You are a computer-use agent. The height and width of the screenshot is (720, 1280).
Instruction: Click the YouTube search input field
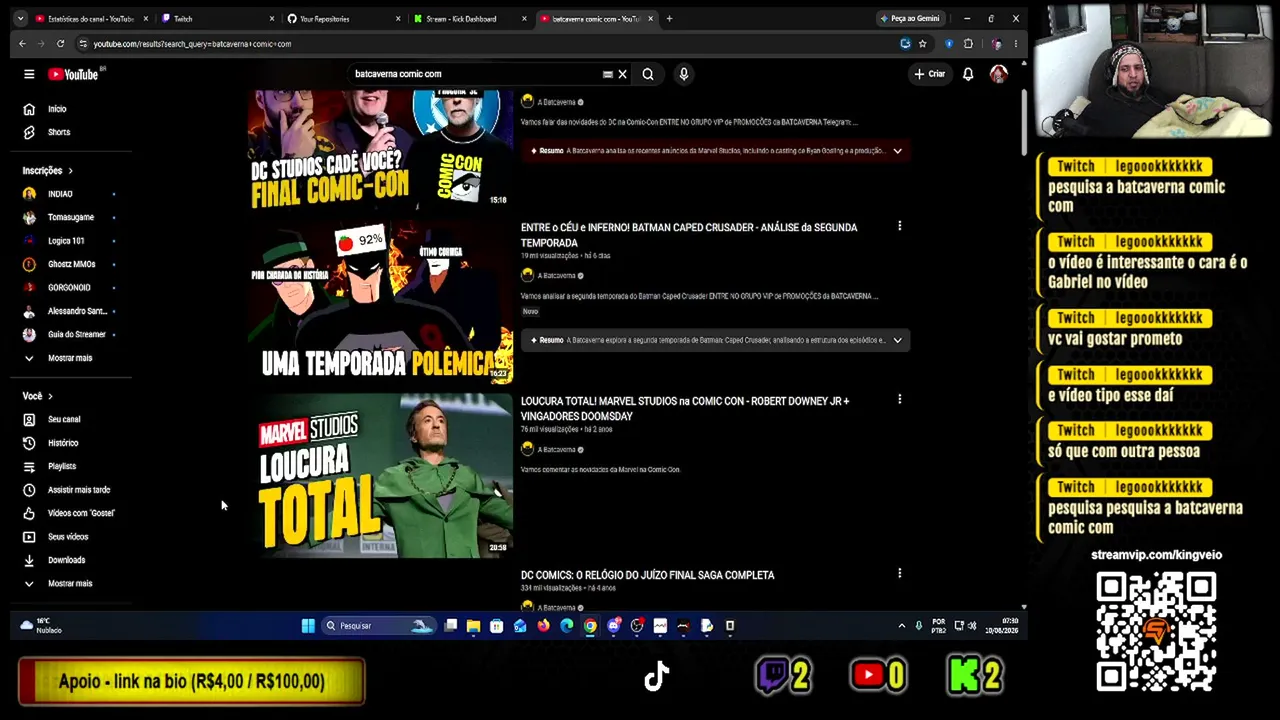pos(475,74)
